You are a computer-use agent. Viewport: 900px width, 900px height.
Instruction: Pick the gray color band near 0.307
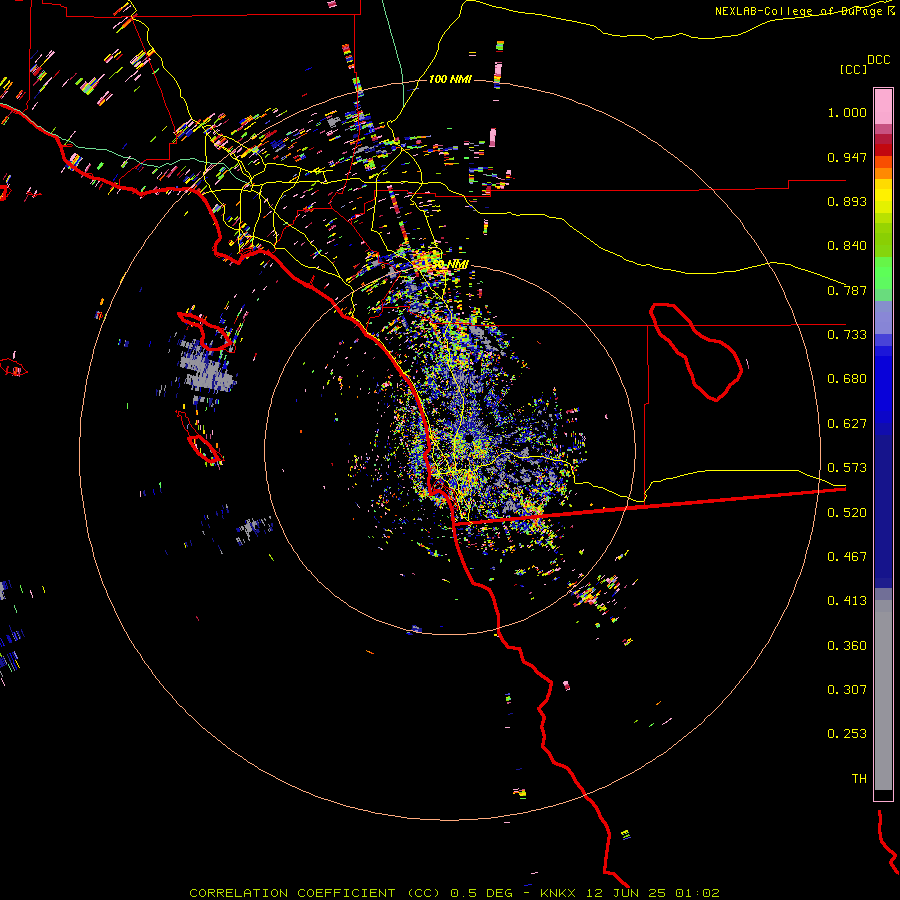click(883, 695)
